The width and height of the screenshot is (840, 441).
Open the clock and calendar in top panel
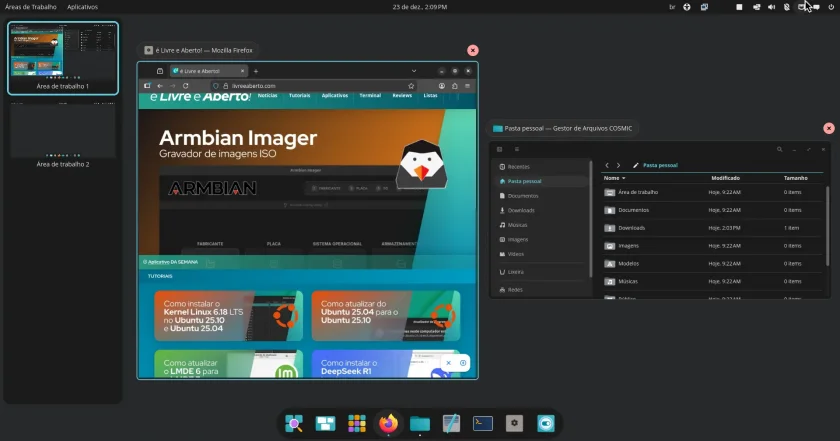point(419,7)
